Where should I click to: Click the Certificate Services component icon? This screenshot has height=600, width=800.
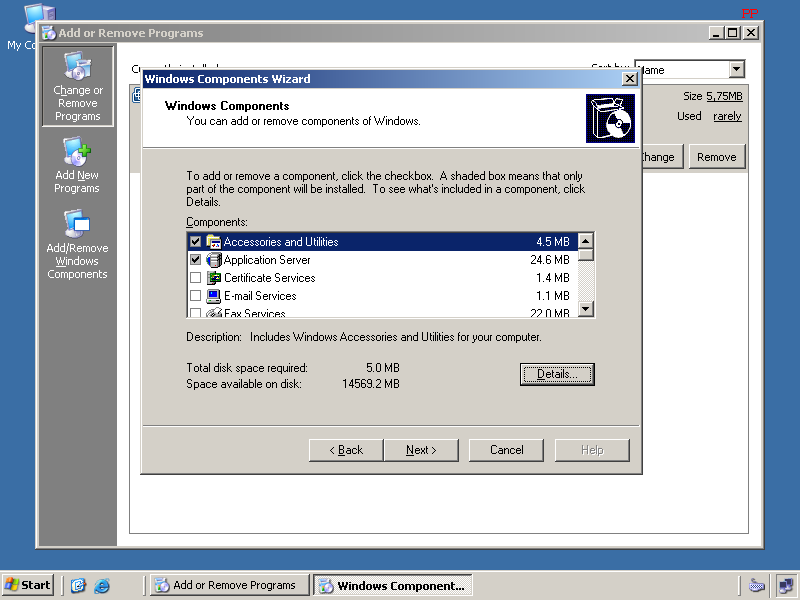[x=213, y=278]
